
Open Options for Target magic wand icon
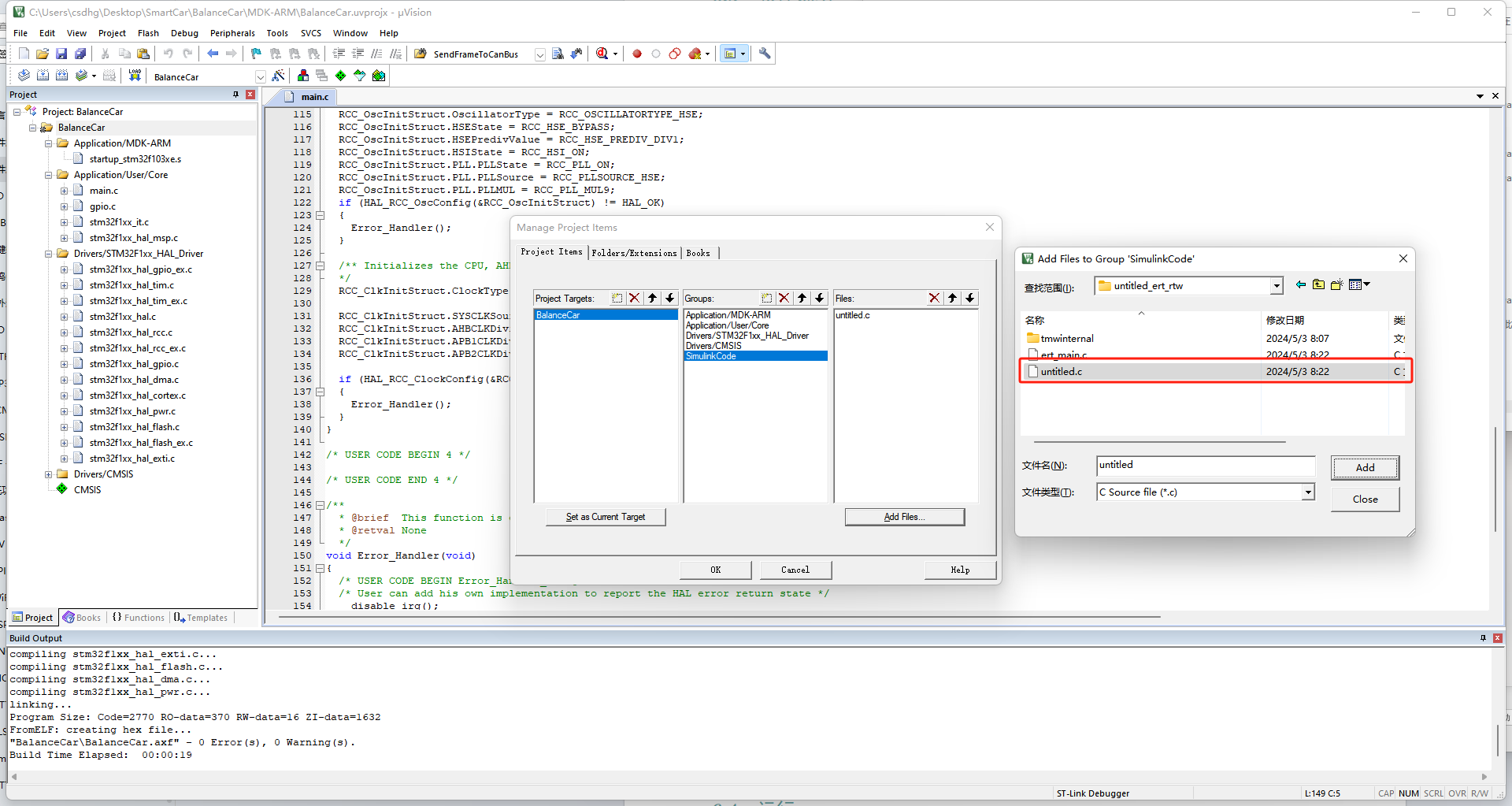coord(278,76)
